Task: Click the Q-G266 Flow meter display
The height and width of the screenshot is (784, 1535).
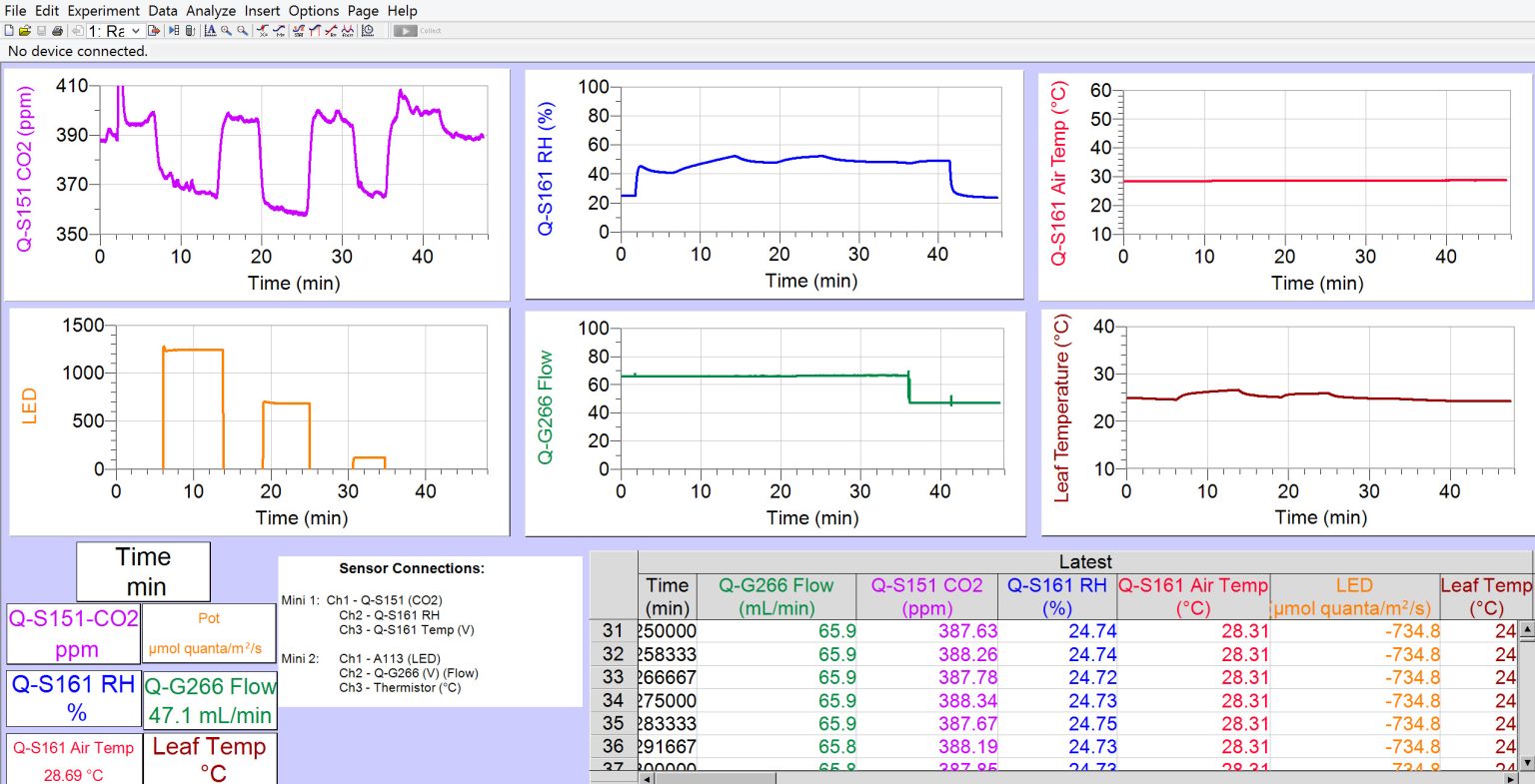Action: 210,700
